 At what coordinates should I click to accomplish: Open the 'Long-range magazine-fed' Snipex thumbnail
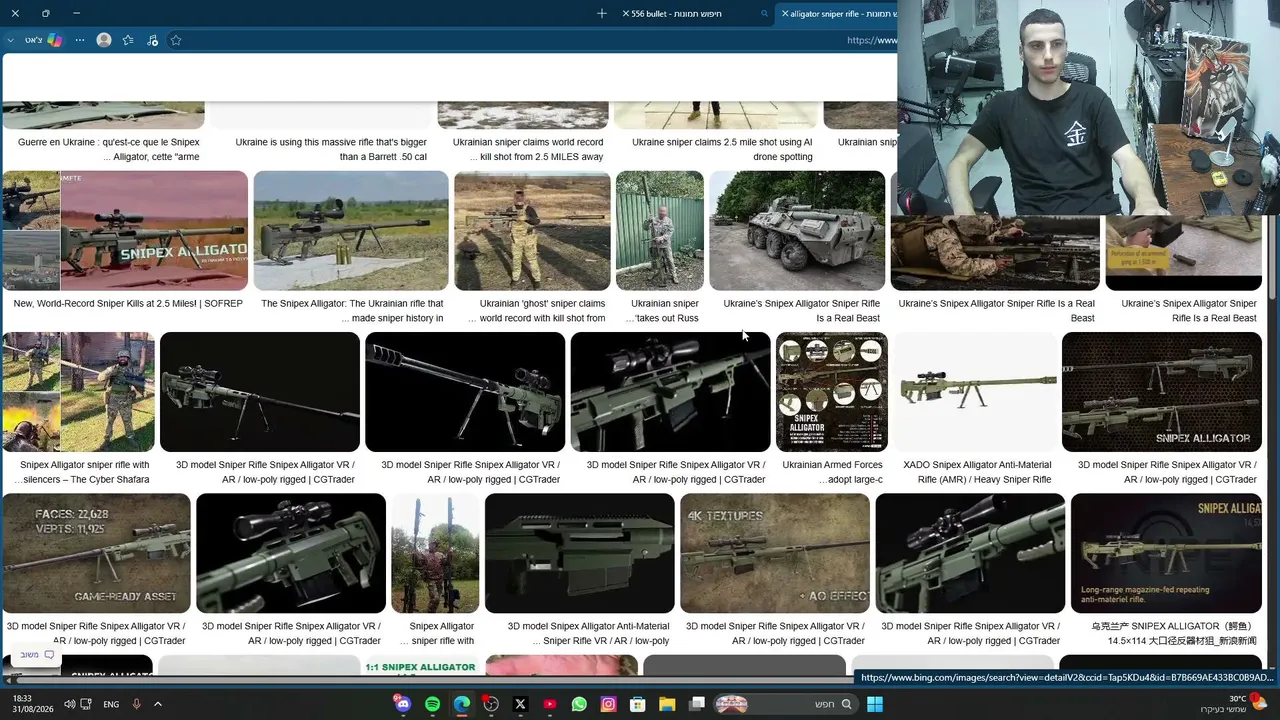(x=1166, y=553)
